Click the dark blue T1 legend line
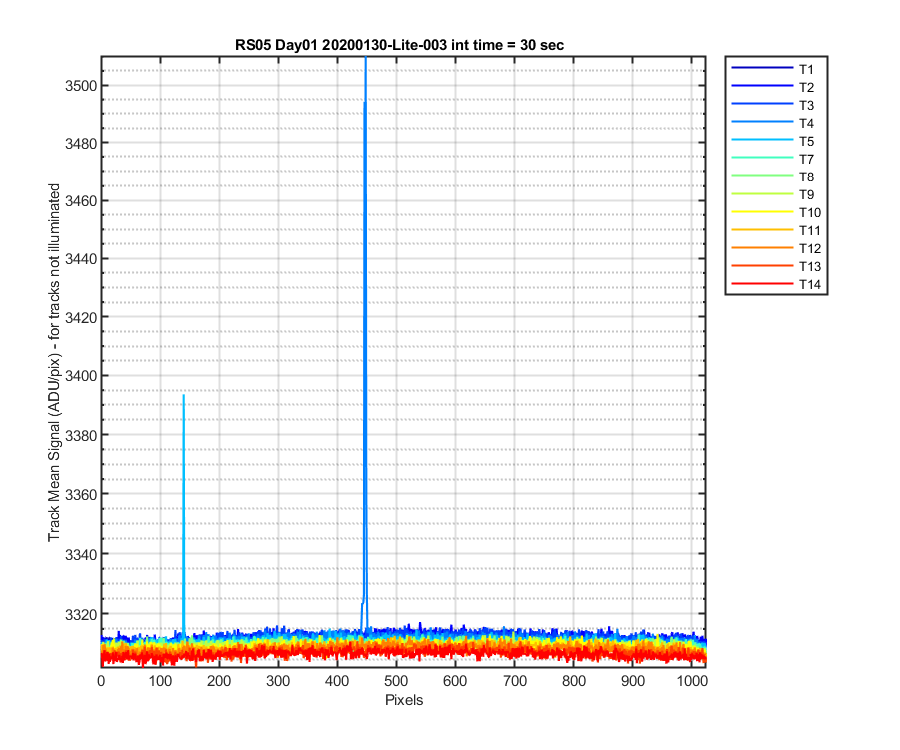The image size is (900, 750). coord(762,68)
